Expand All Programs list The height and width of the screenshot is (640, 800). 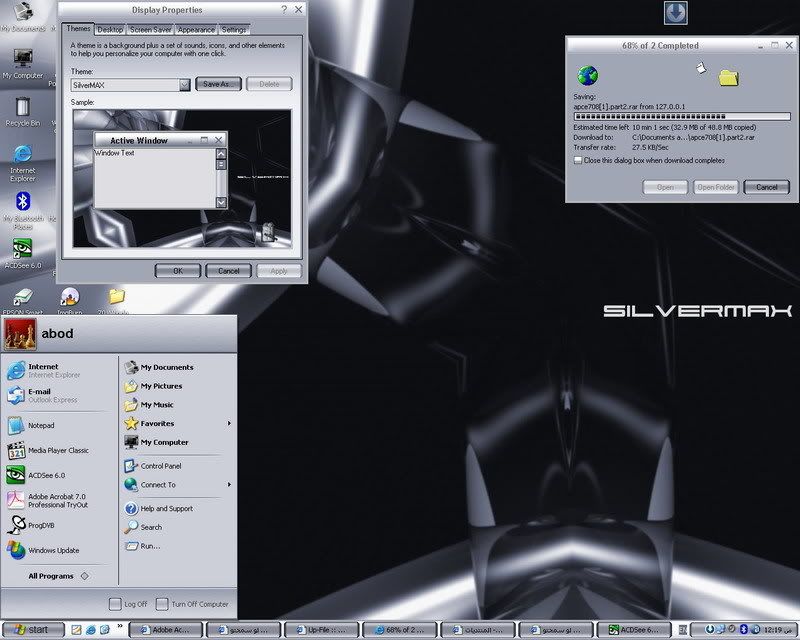(x=58, y=576)
